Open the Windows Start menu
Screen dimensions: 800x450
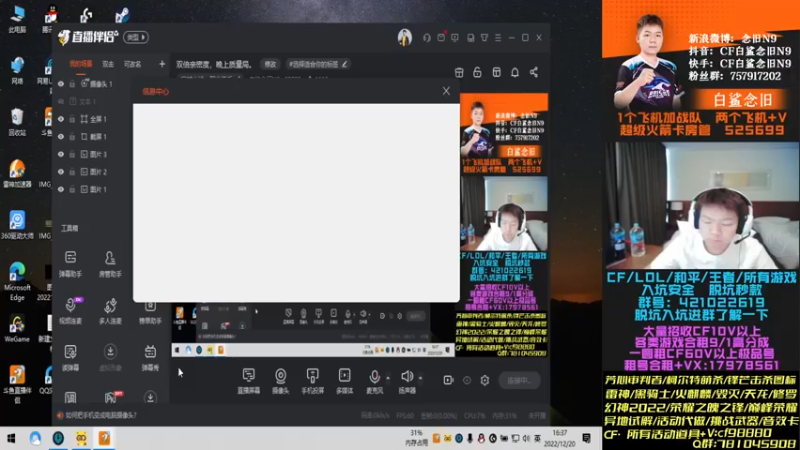11,438
